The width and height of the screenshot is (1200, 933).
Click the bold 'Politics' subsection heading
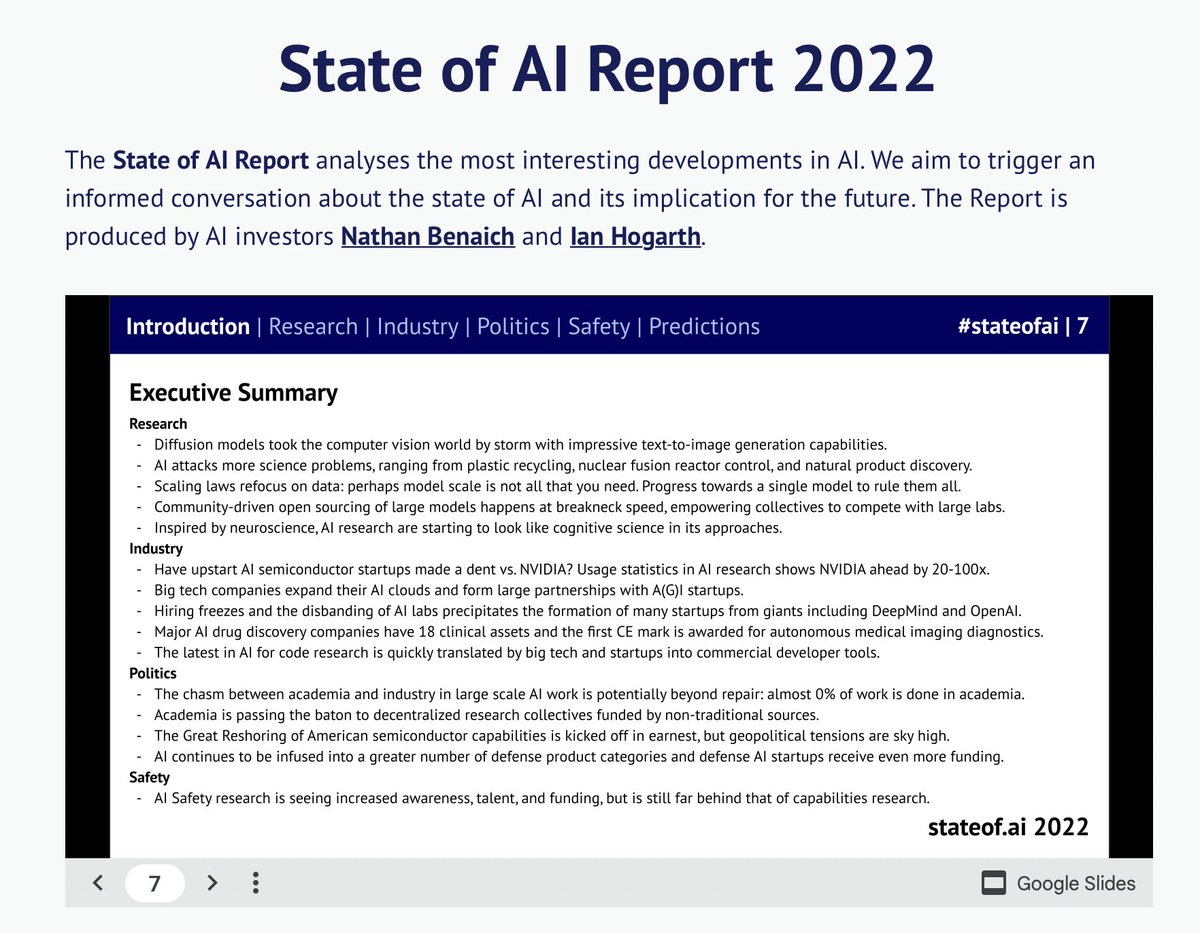coord(153,674)
